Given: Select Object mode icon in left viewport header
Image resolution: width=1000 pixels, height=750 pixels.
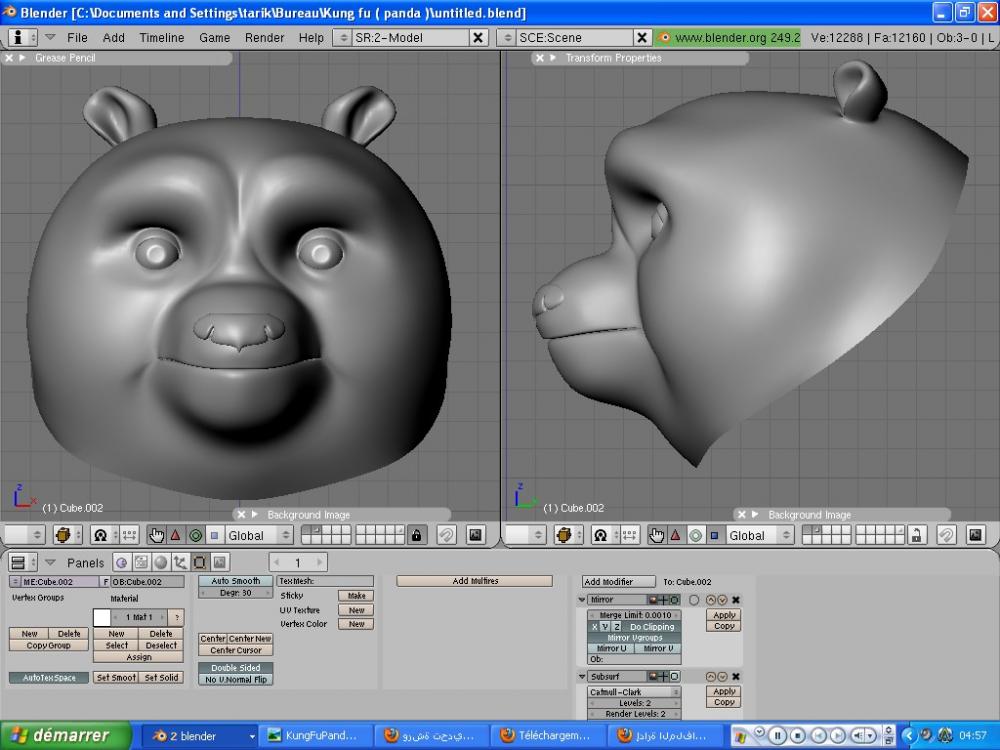Looking at the screenshot, I should point(67,534).
